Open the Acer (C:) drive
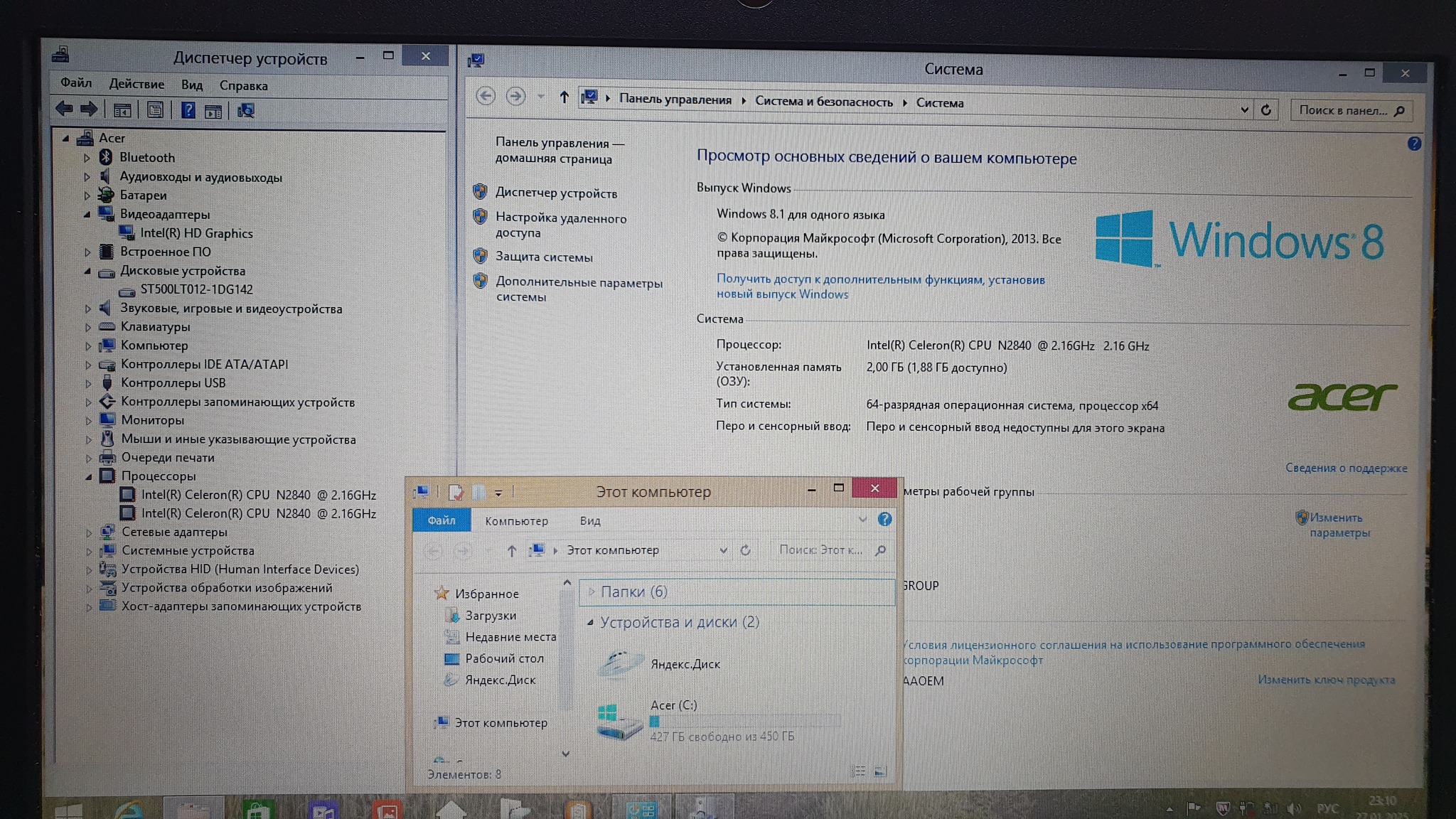The height and width of the screenshot is (819, 1456). (620, 719)
